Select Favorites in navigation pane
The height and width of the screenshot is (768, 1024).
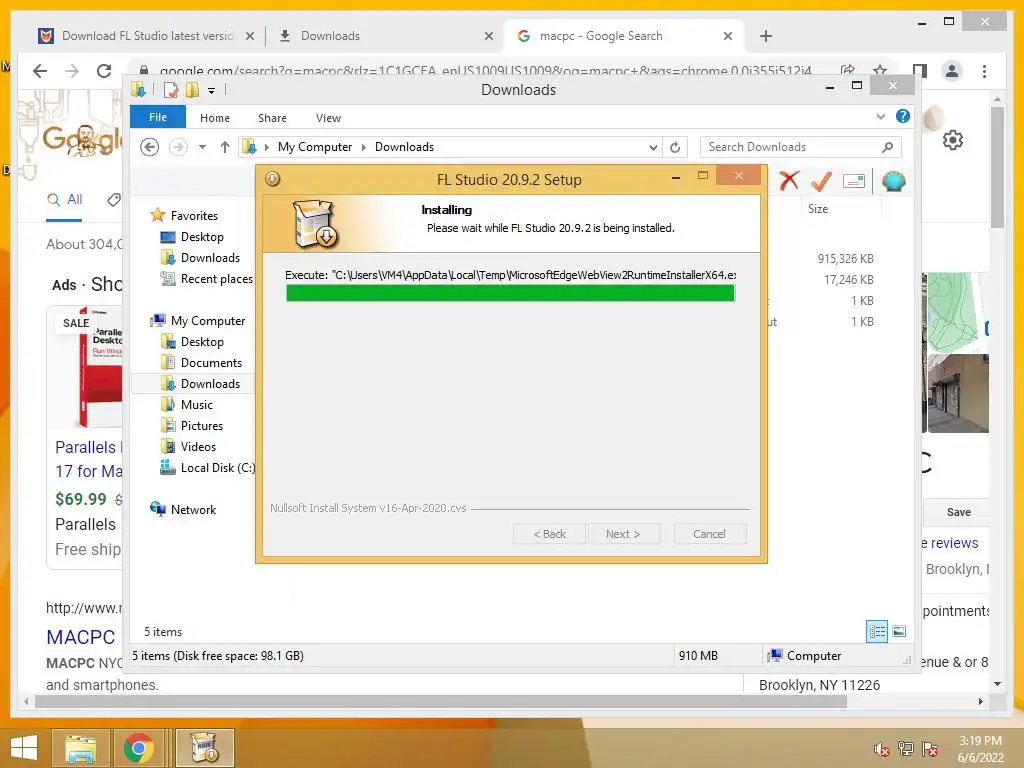click(194, 216)
